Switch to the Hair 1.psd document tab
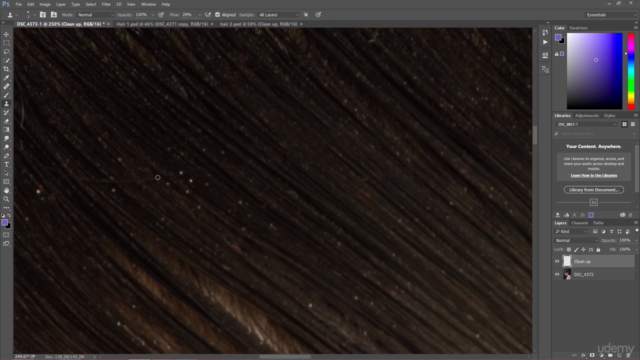 pyautogui.click(x=162, y=24)
